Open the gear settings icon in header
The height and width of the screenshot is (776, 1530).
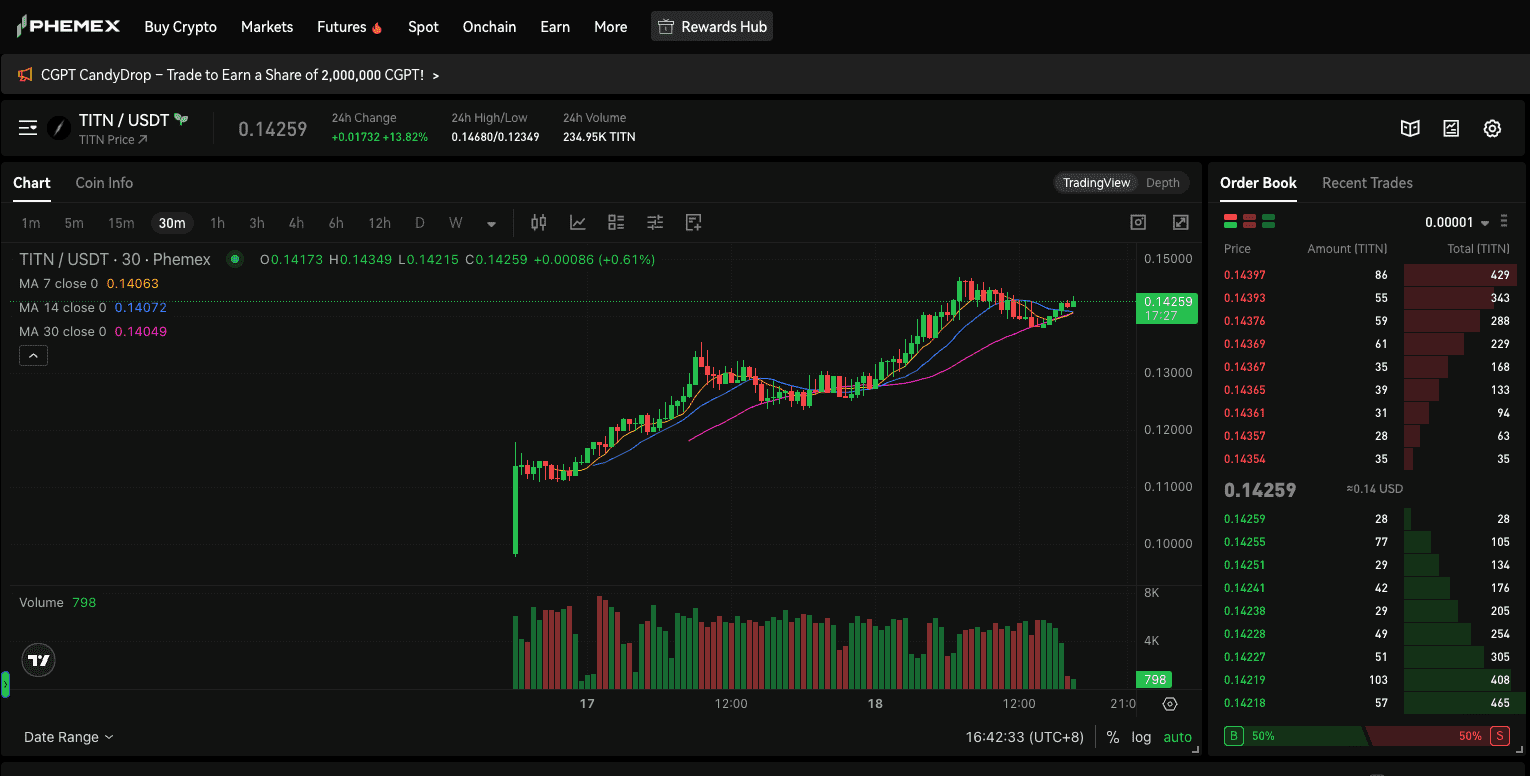[1492, 128]
